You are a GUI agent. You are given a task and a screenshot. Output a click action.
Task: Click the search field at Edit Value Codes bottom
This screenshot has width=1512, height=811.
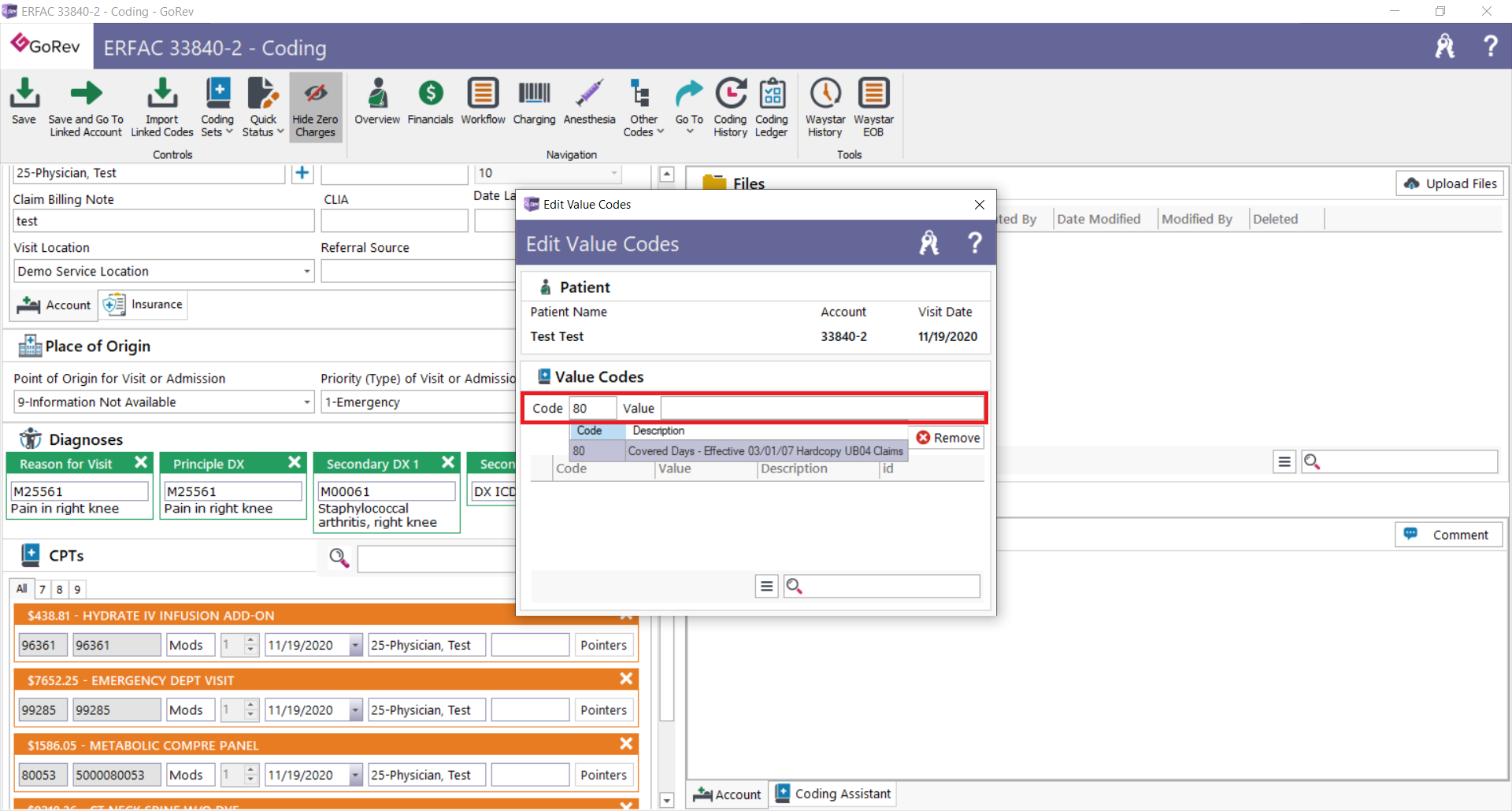coord(882,586)
